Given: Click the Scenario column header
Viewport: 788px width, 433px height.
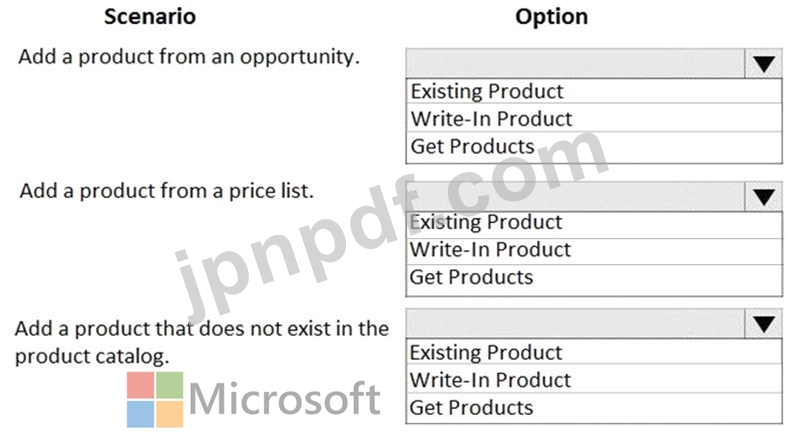Looking at the screenshot, I should (x=150, y=17).
